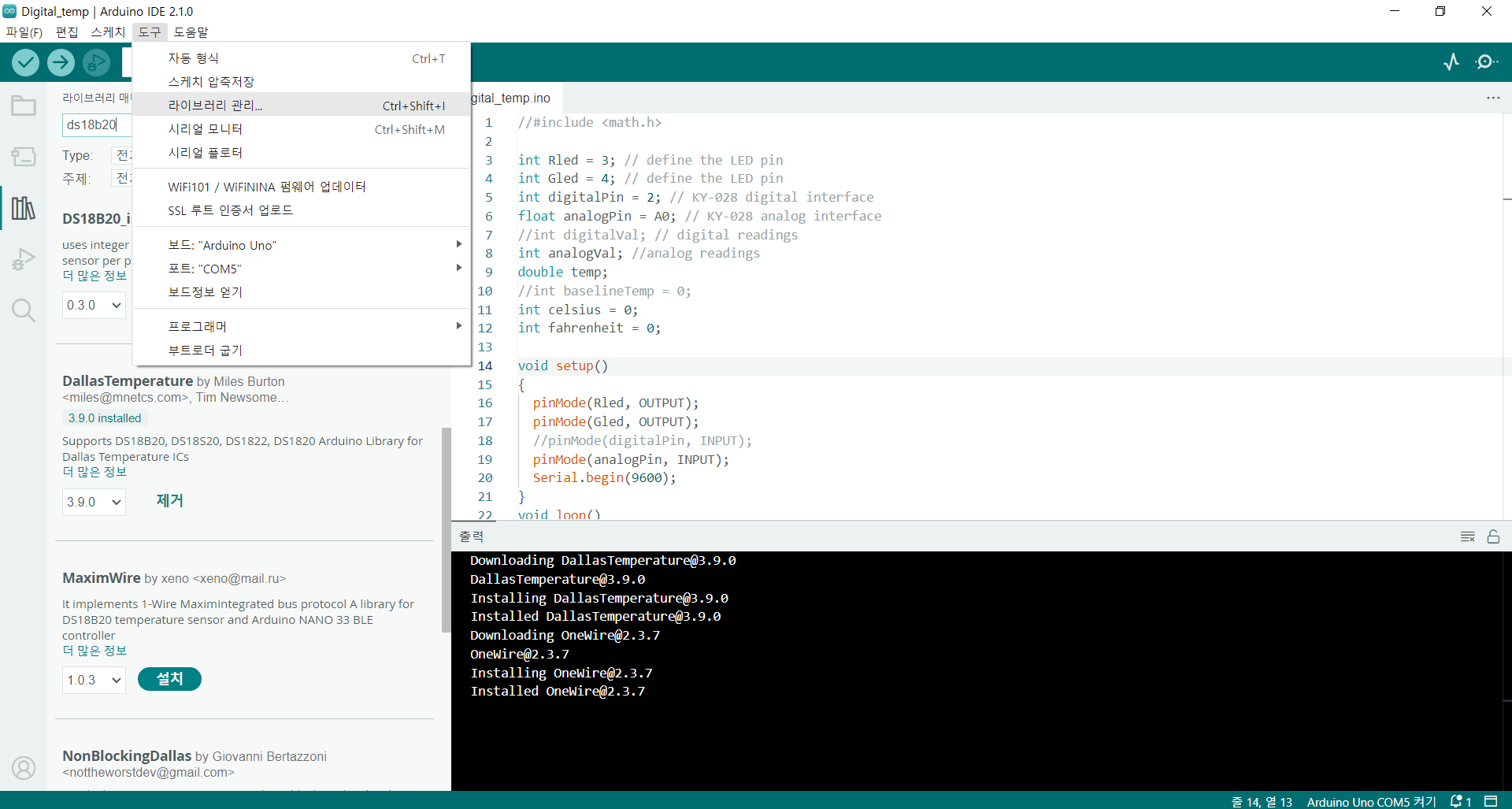The width and height of the screenshot is (1512, 809).
Task: Open the 편집 menu
Action: [x=67, y=32]
